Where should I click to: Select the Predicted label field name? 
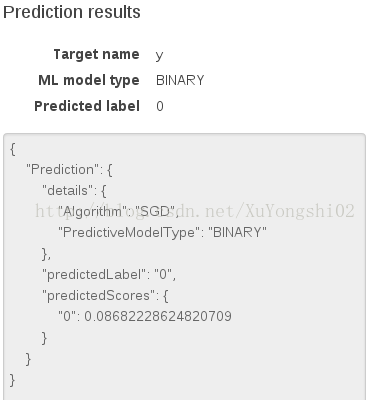pyautogui.click(x=87, y=106)
